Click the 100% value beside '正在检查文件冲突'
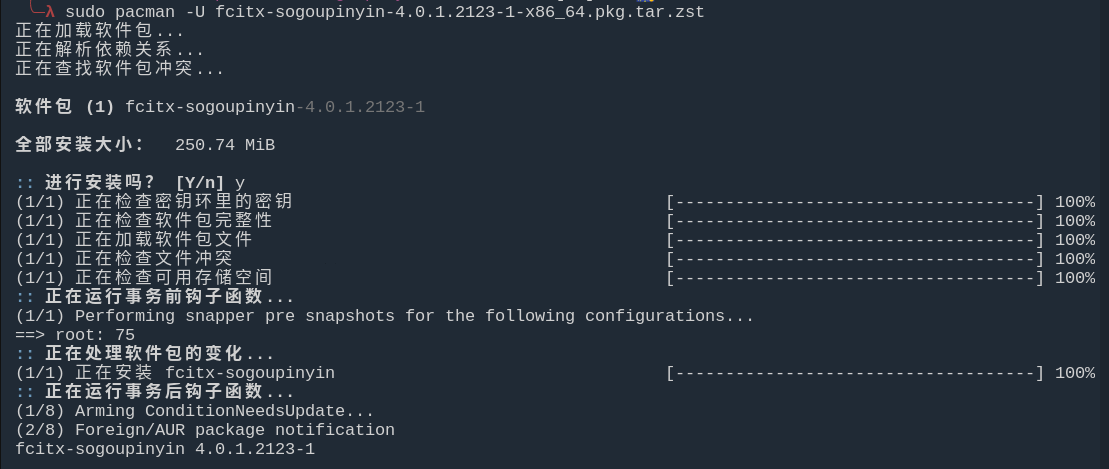The image size is (1109, 469). 1075,259
